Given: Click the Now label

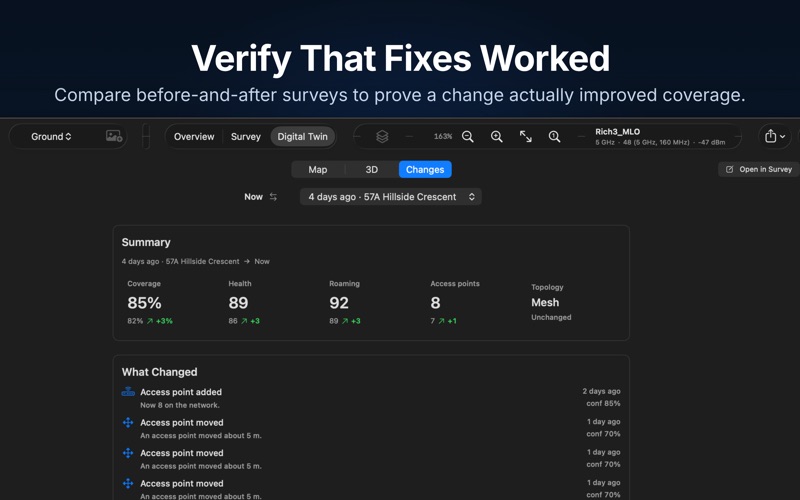Looking at the screenshot, I should 253,197.
